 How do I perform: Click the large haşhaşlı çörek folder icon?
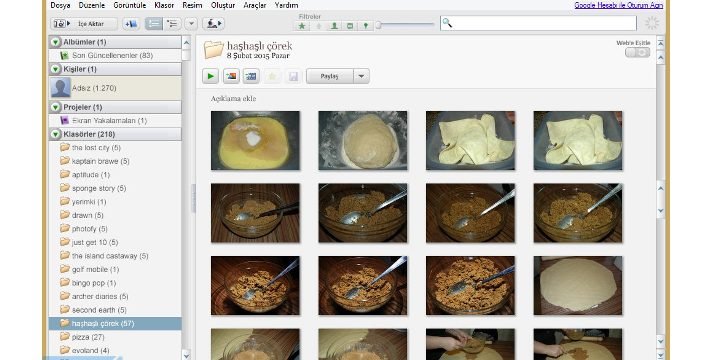tap(214, 50)
